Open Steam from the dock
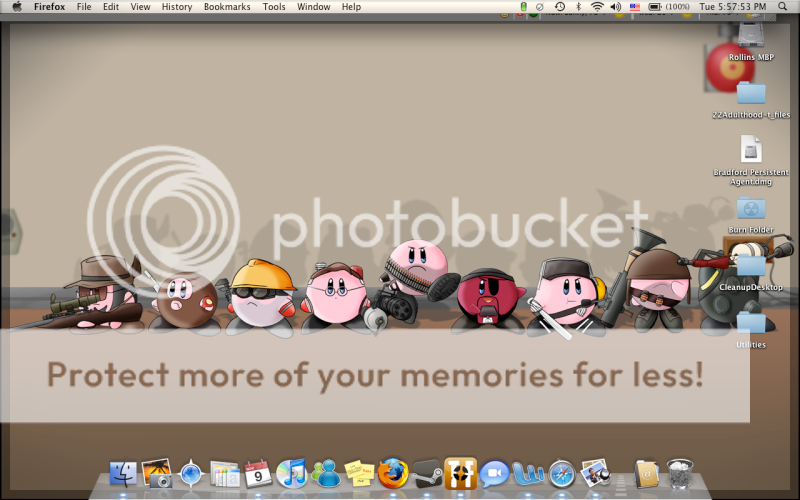The width and height of the screenshot is (800, 500). [427, 472]
